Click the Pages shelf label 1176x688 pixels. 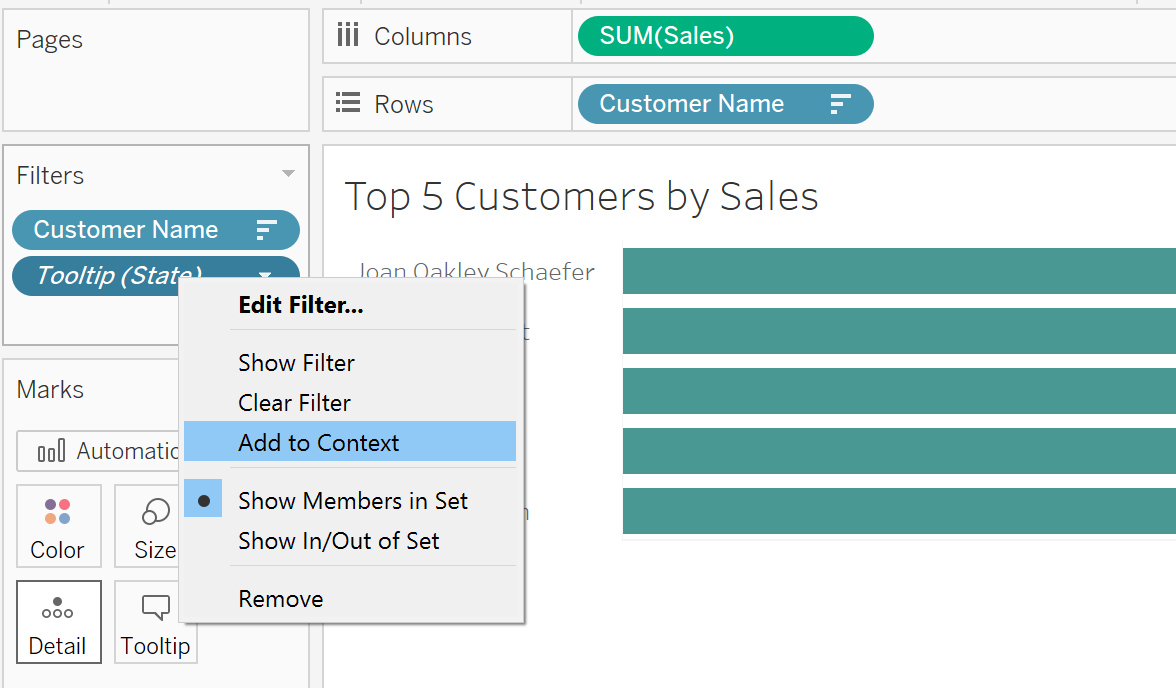pyautogui.click(x=50, y=39)
